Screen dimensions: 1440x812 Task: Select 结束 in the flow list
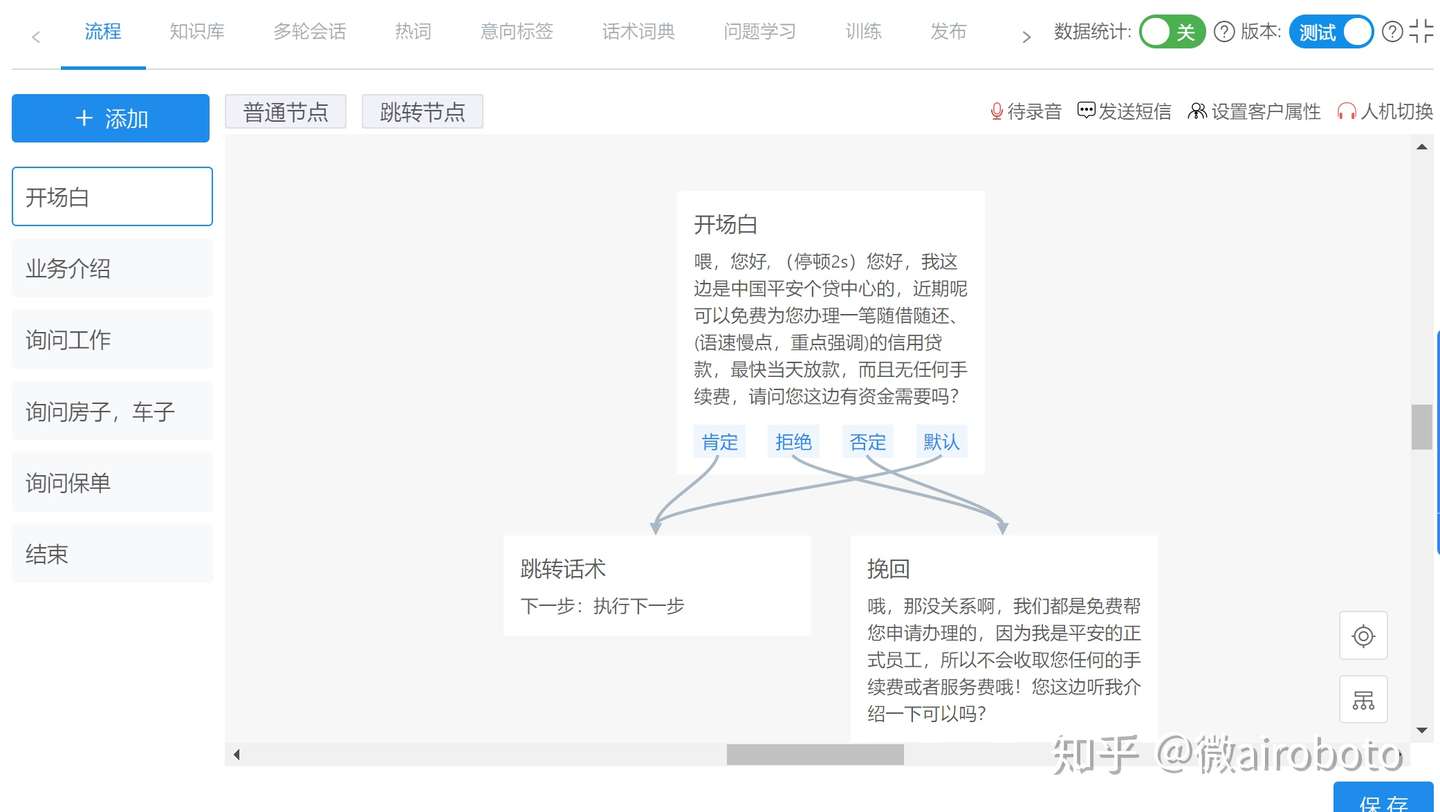pyautogui.click(x=112, y=554)
